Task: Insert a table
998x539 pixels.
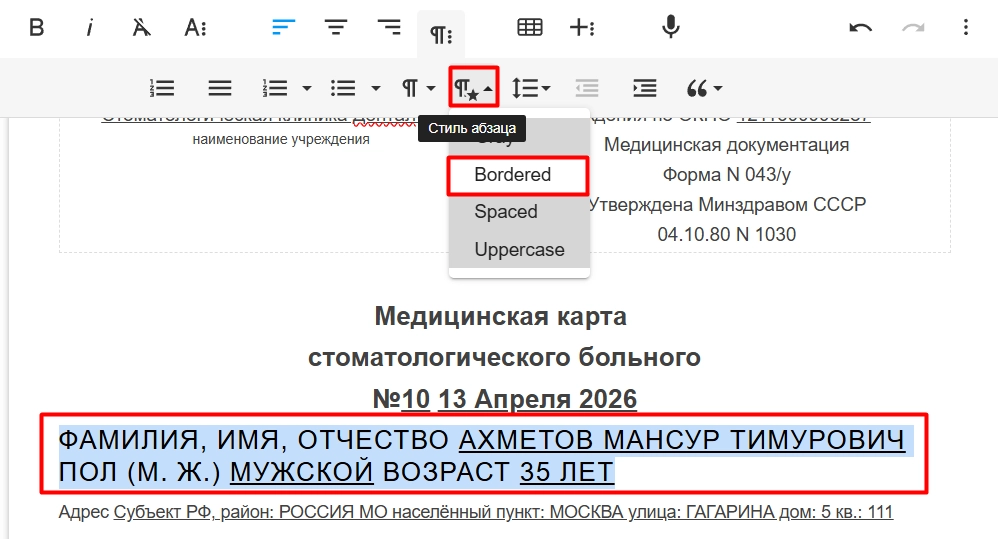Action: click(x=529, y=28)
